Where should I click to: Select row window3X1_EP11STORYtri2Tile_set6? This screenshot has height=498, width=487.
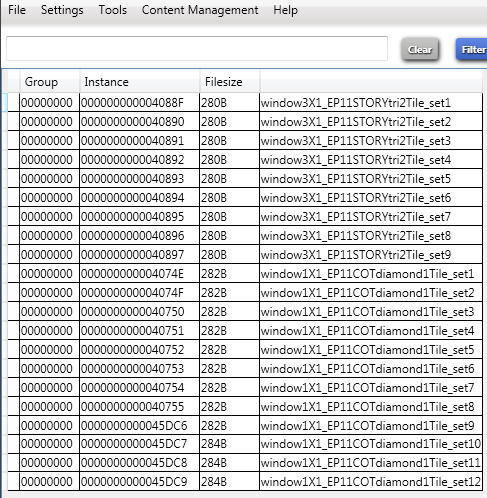245,198
